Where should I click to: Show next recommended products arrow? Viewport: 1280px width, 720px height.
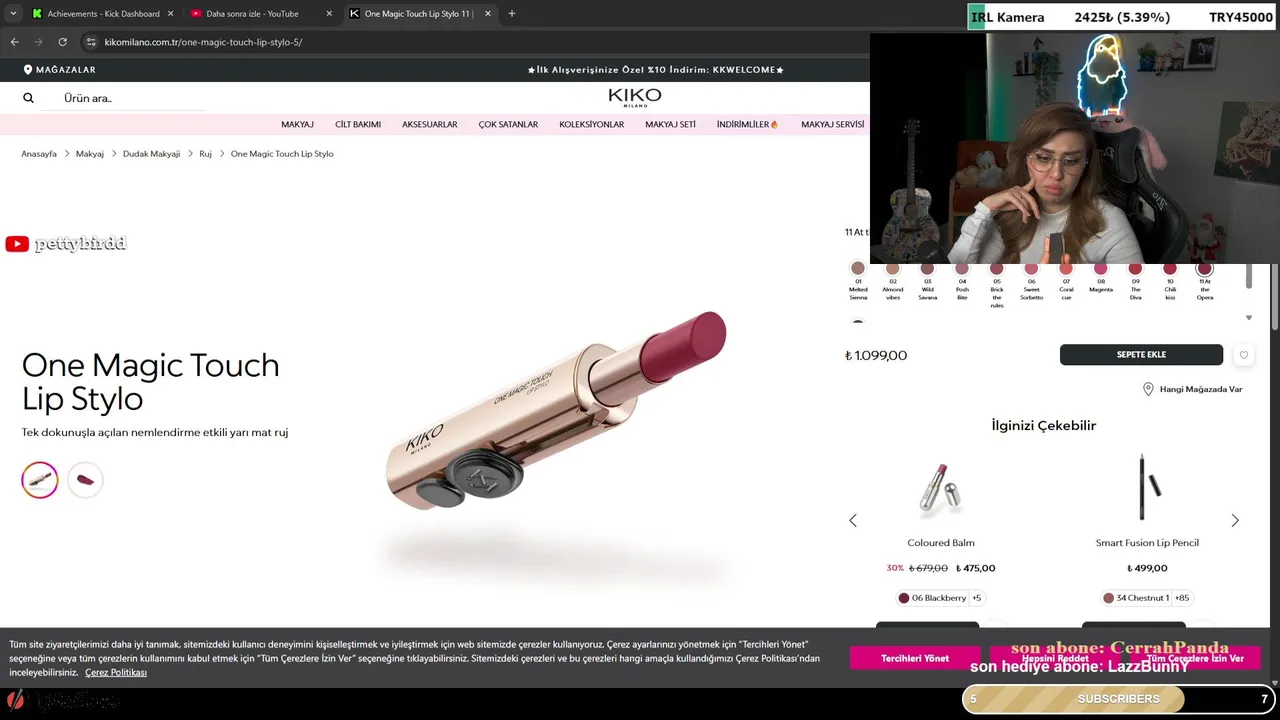(x=1235, y=520)
